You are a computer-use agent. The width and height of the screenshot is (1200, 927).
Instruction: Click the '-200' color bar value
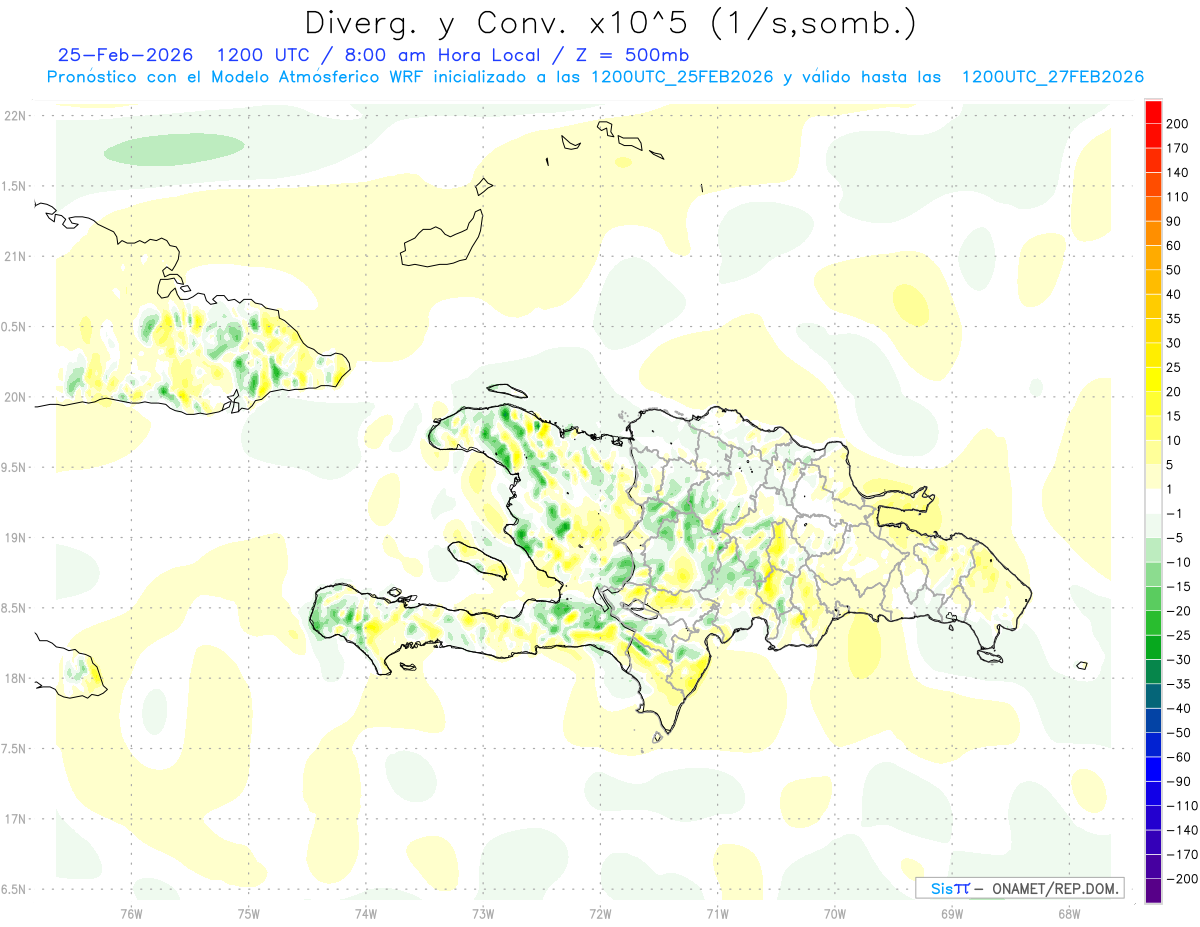click(1183, 879)
